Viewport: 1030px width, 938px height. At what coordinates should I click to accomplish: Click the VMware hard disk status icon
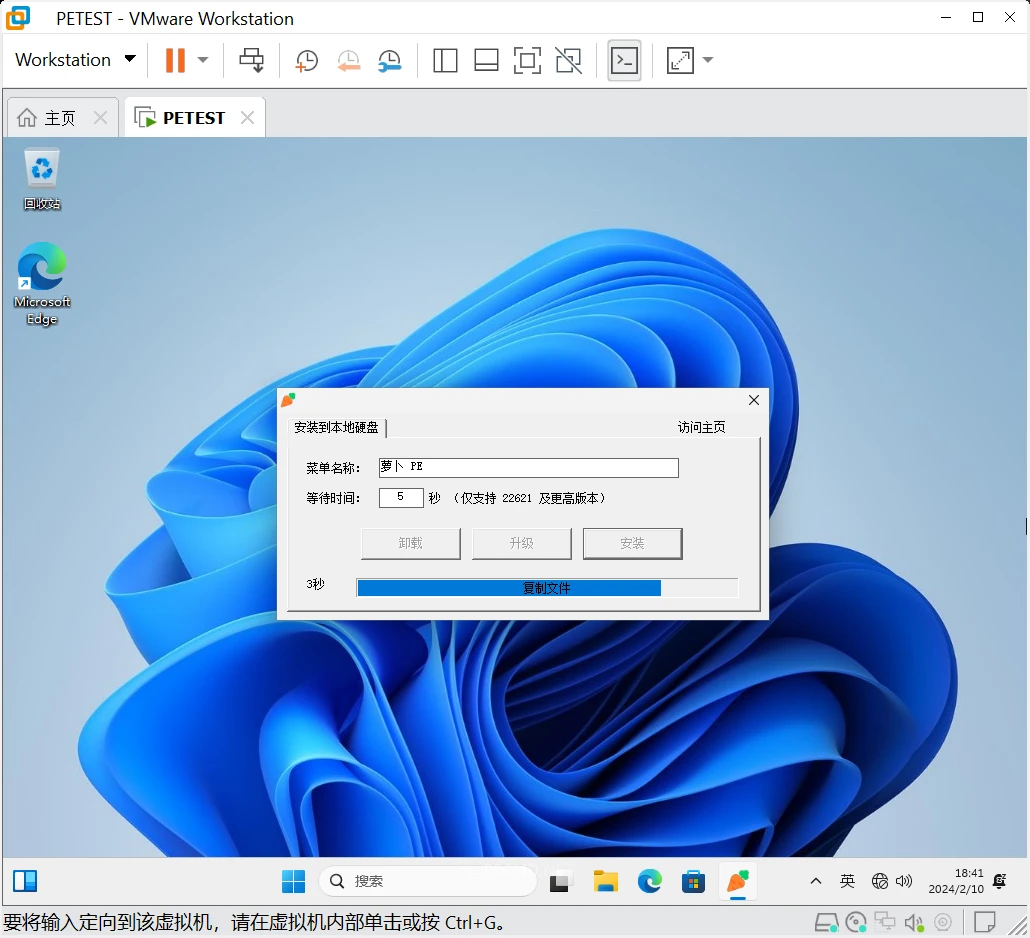click(x=826, y=923)
